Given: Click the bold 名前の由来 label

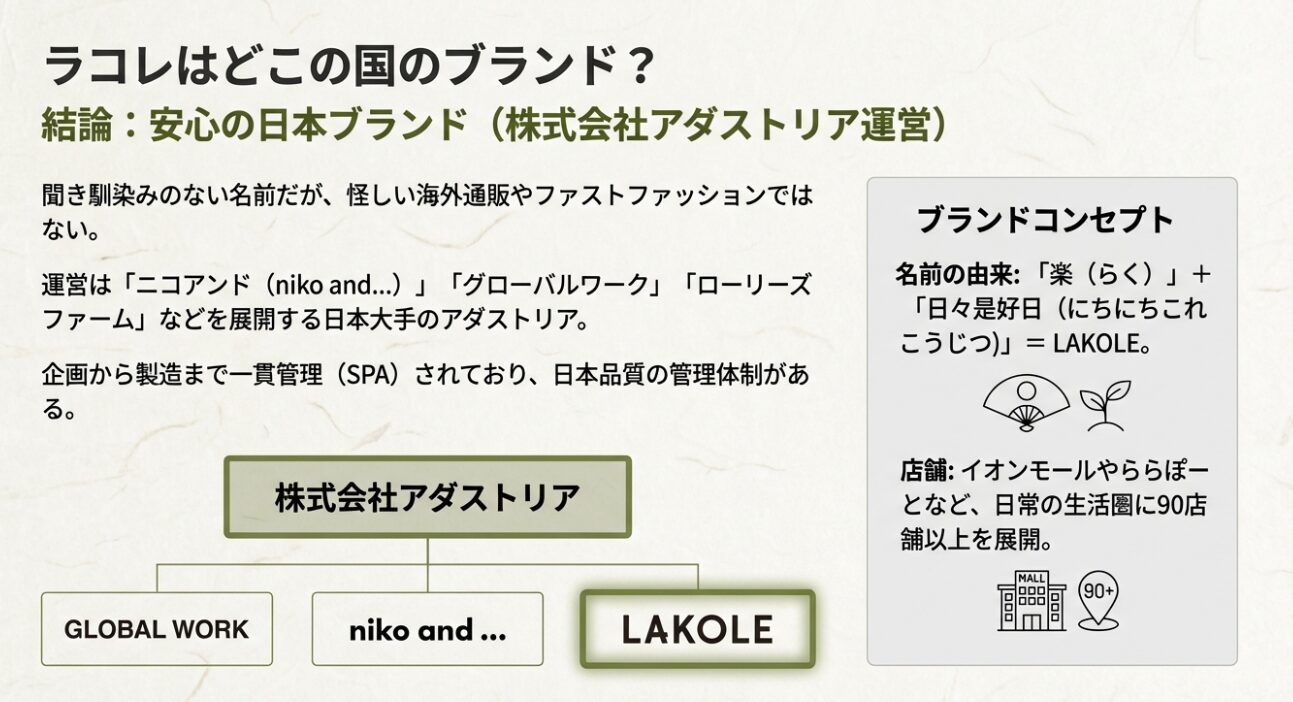Looking at the screenshot, I should point(956,273).
